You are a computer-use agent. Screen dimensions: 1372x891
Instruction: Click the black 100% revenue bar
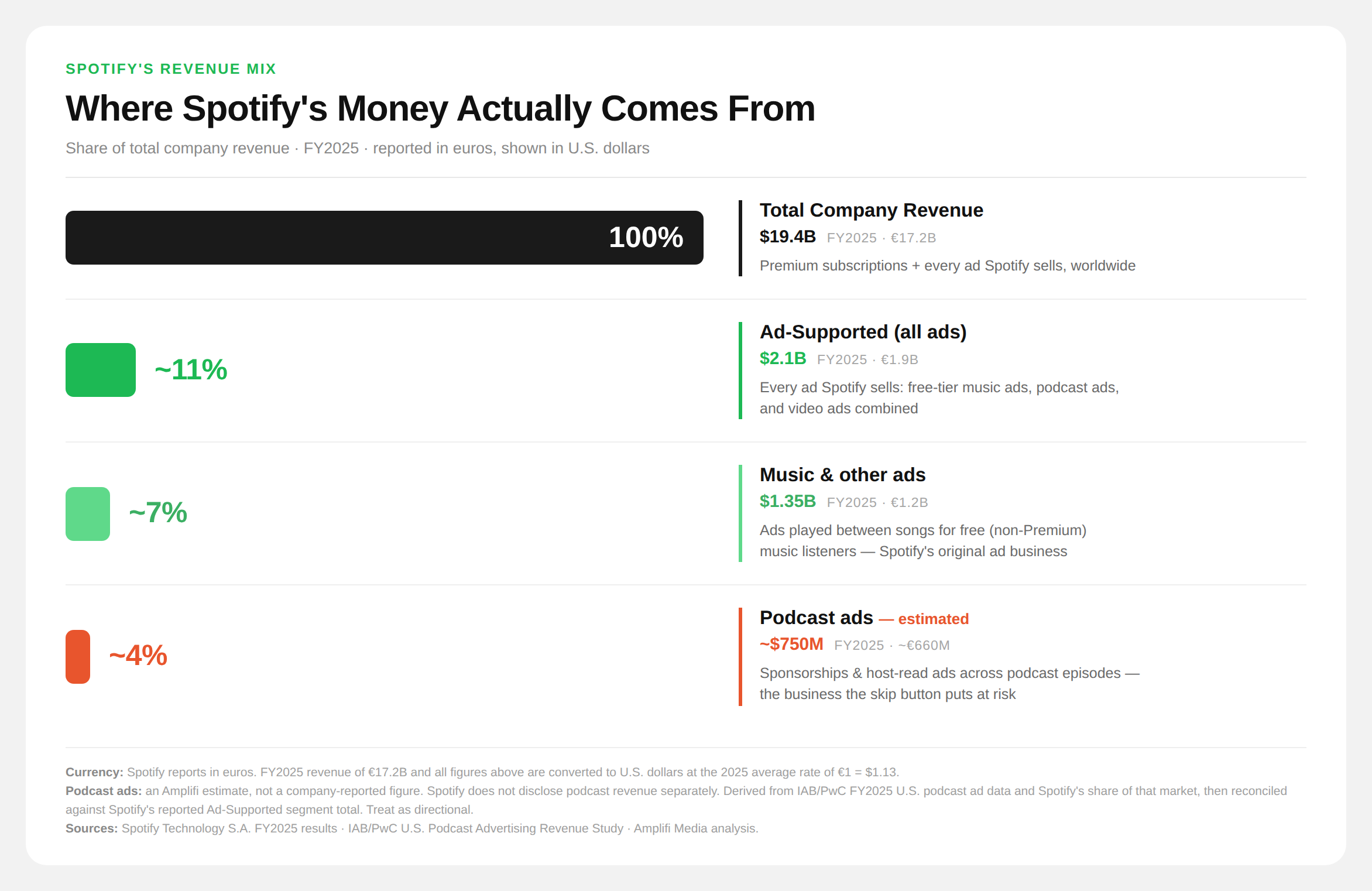pyautogui.click(x=385, y=238)
